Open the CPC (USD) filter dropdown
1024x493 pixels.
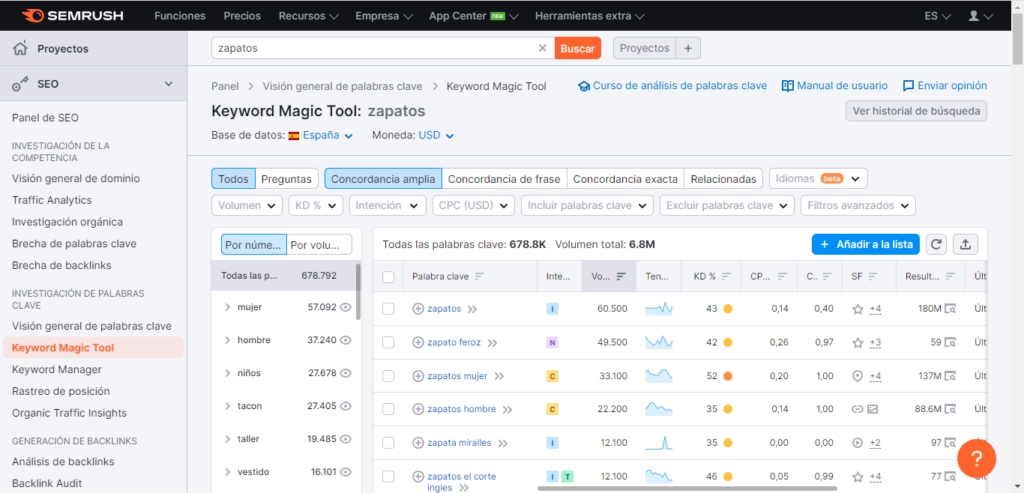tap(473, 205)
